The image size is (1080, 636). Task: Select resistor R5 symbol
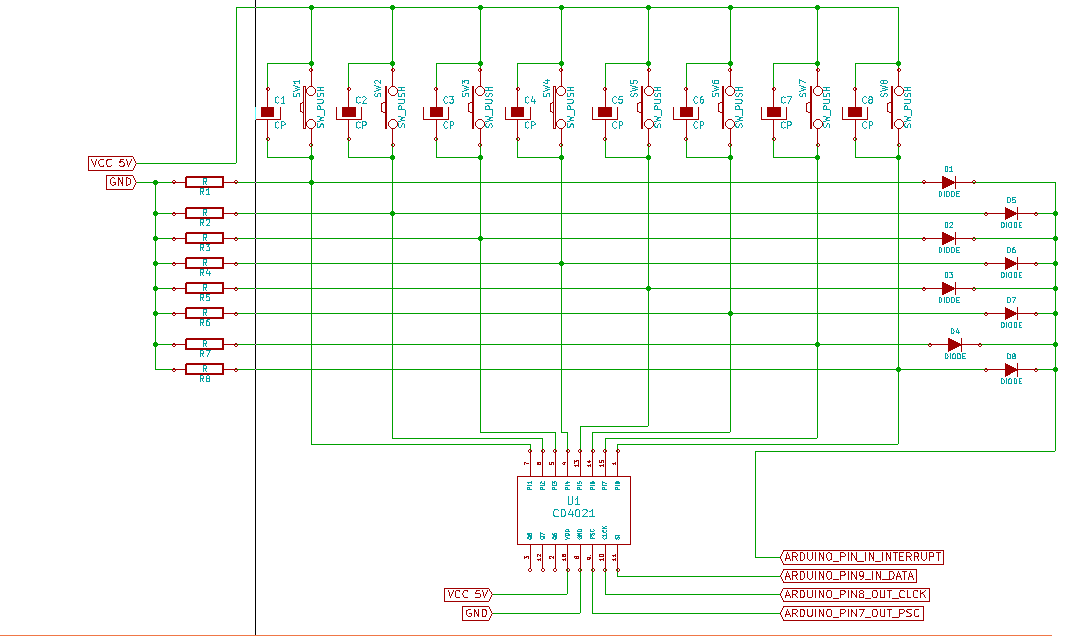[205, 288]
